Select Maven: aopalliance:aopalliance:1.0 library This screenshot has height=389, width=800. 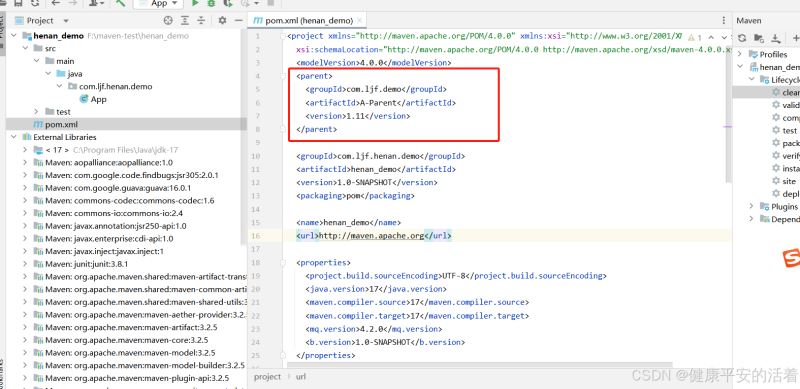point(103,162)
